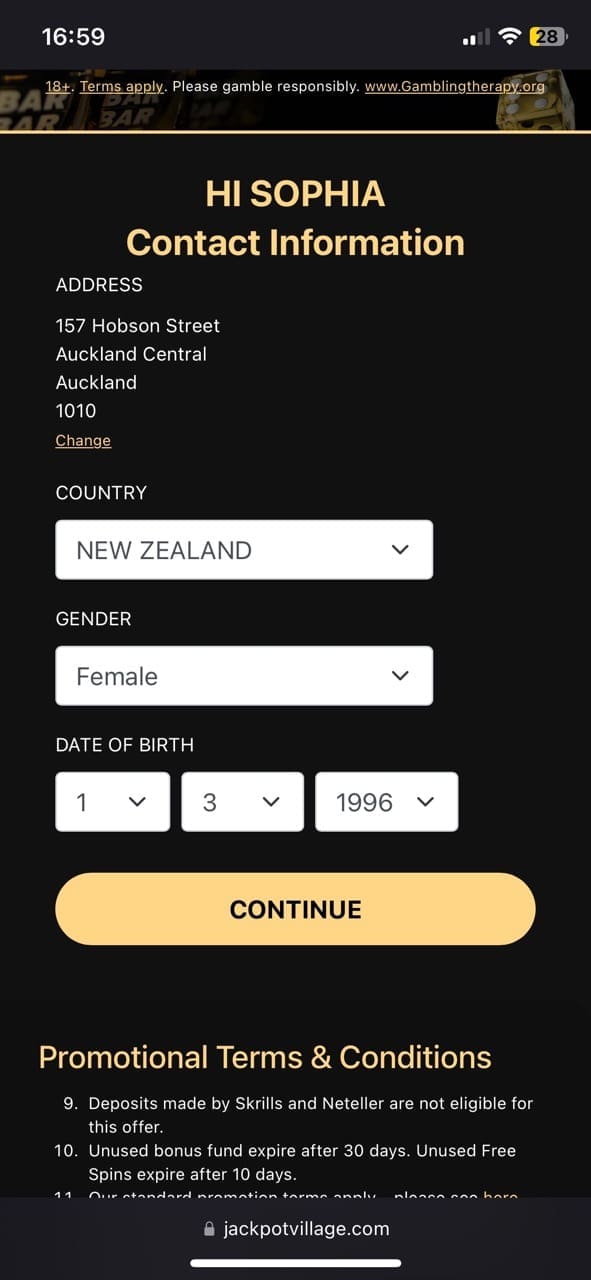Tap the clock showing 16:59
The height and width of the screenshot is (1280, 591).
click(73, 37)
